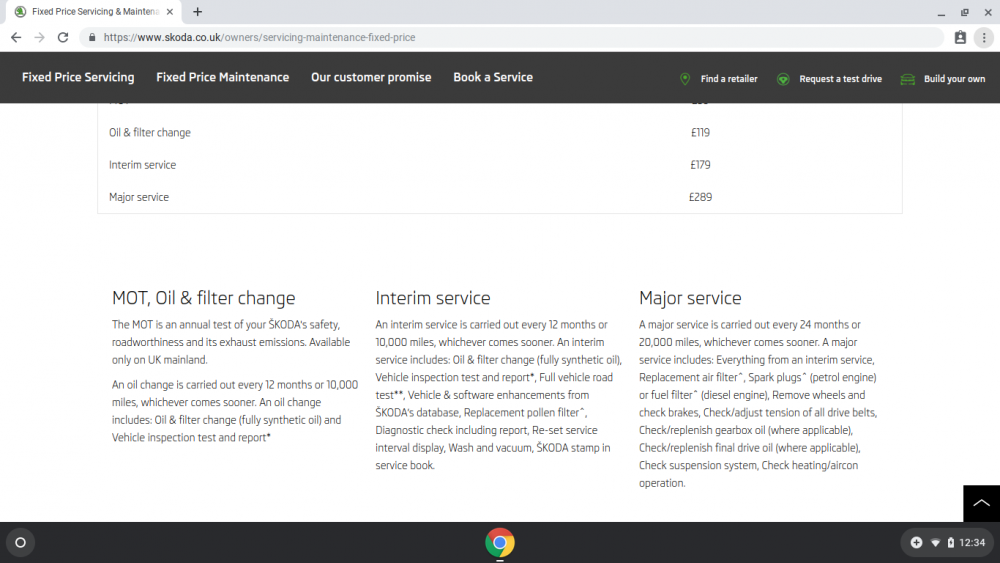
Task: Click the Oil & filter change row
Action: click(x=499, y=133)
